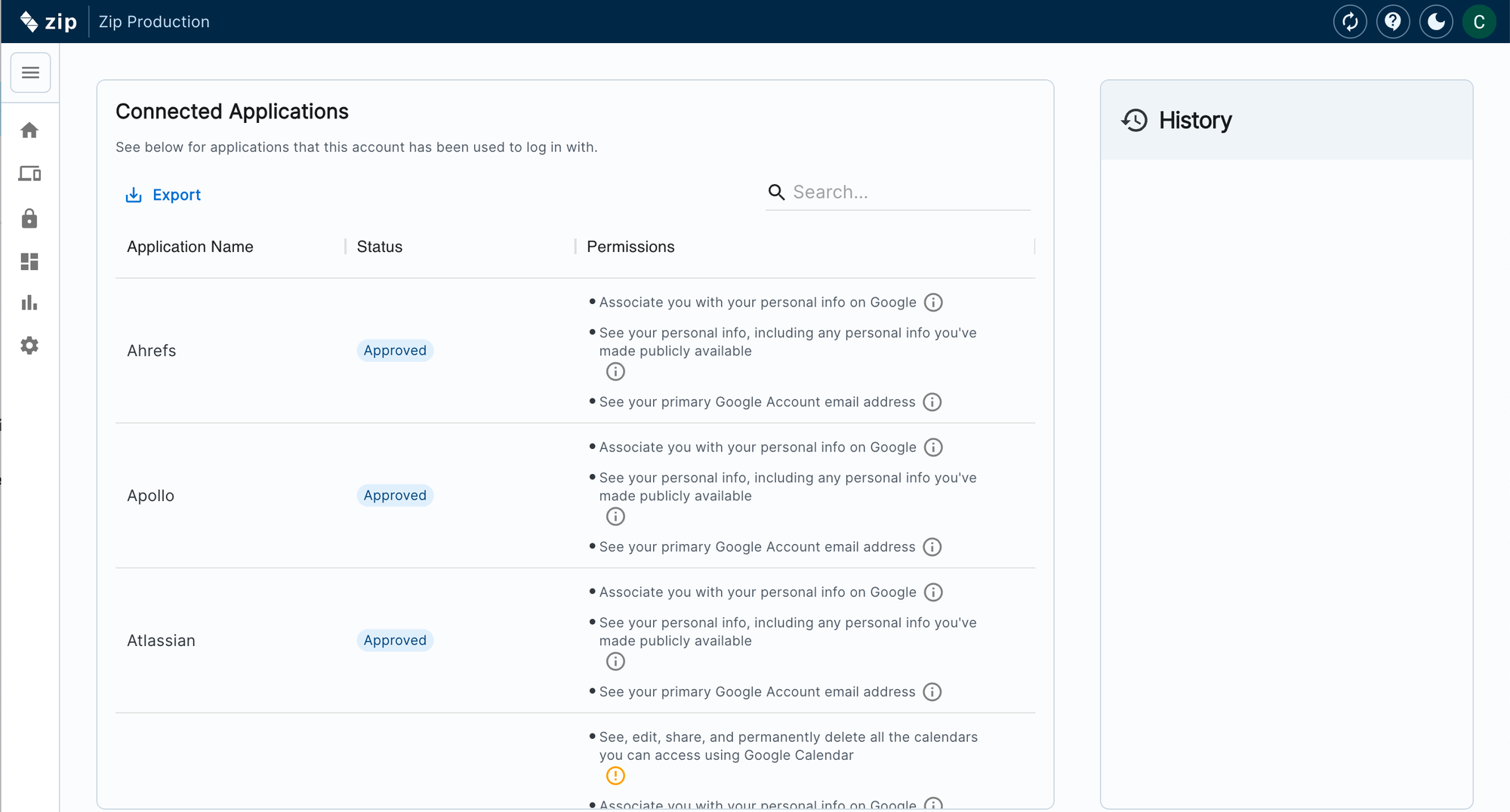Open the settings gear sidebar icon

pyautogui.click(x=29, y=346)
